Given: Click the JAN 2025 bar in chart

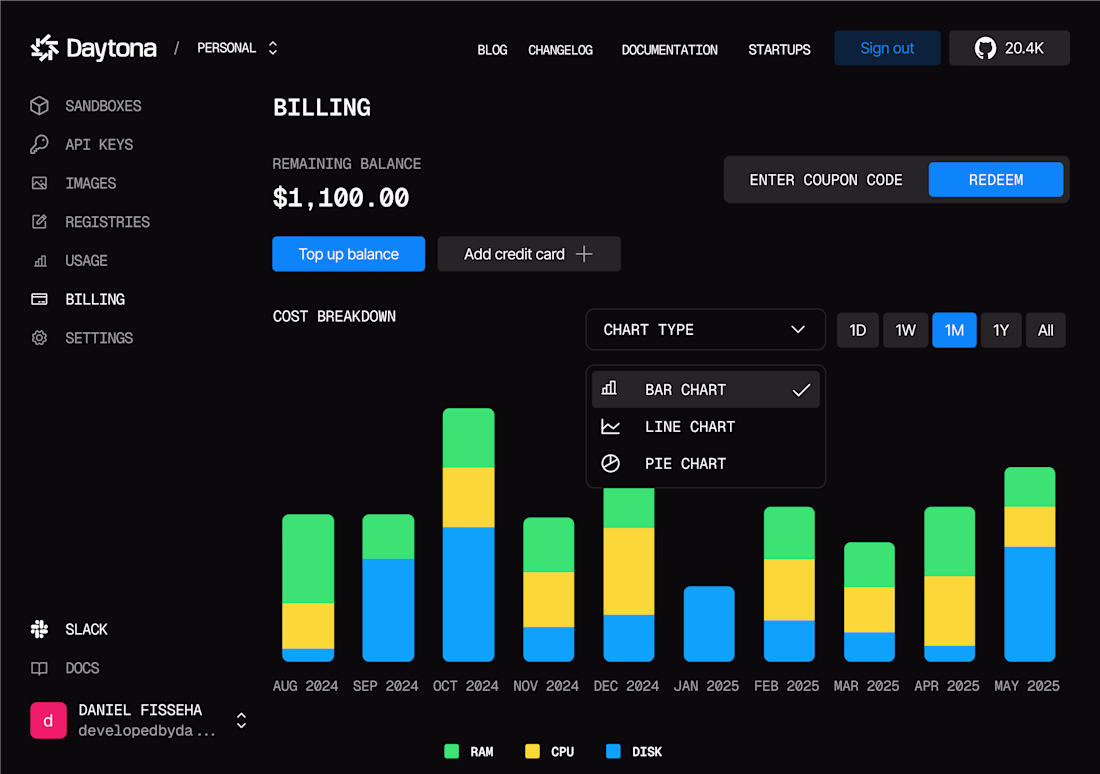Looking at the screenshot, I should coord(709,624).
